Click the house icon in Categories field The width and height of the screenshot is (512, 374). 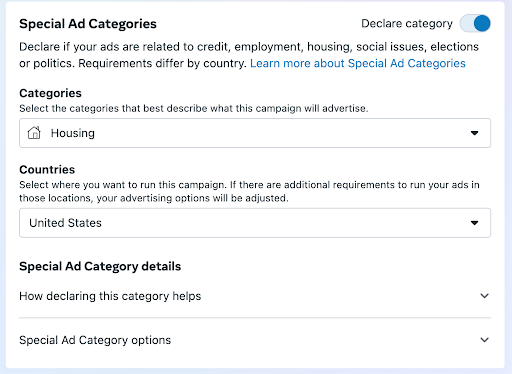click(x=34, y=133)
